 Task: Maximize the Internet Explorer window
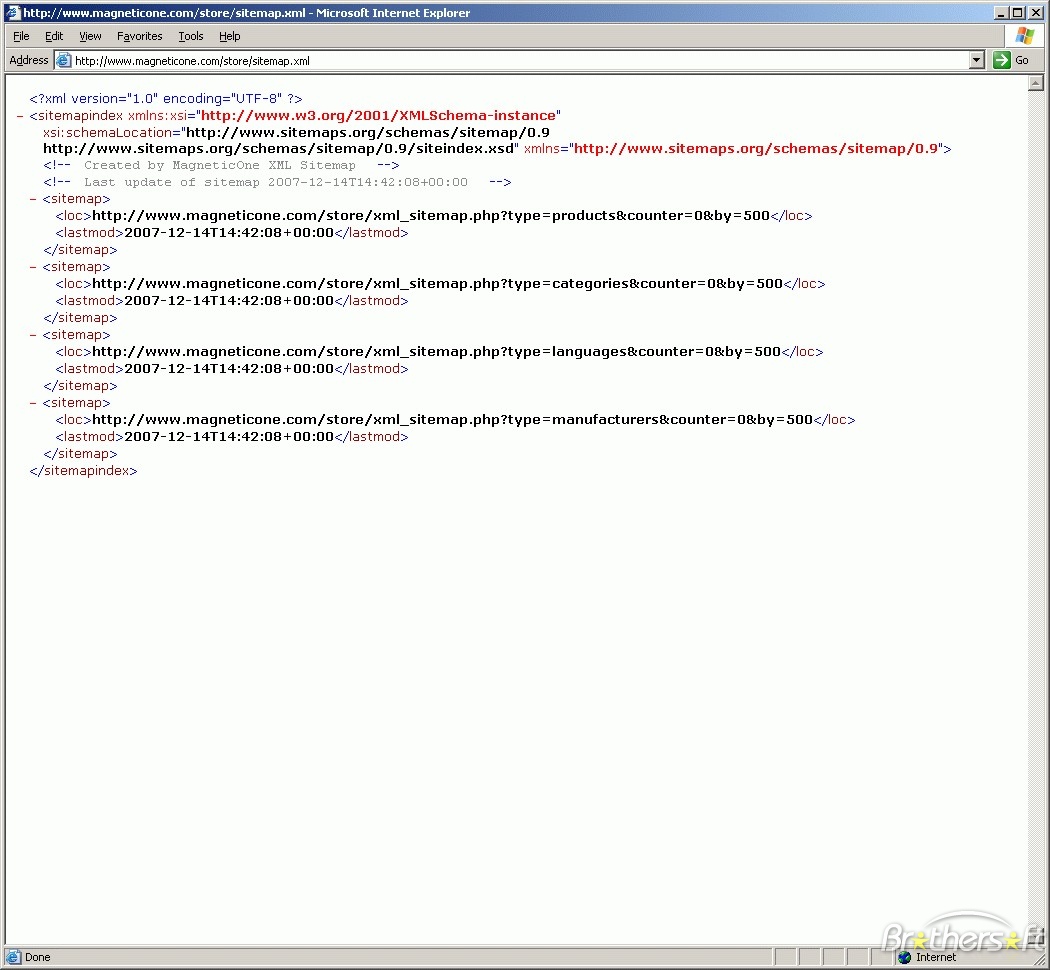pyautogui.click(x=1018, y=13)
